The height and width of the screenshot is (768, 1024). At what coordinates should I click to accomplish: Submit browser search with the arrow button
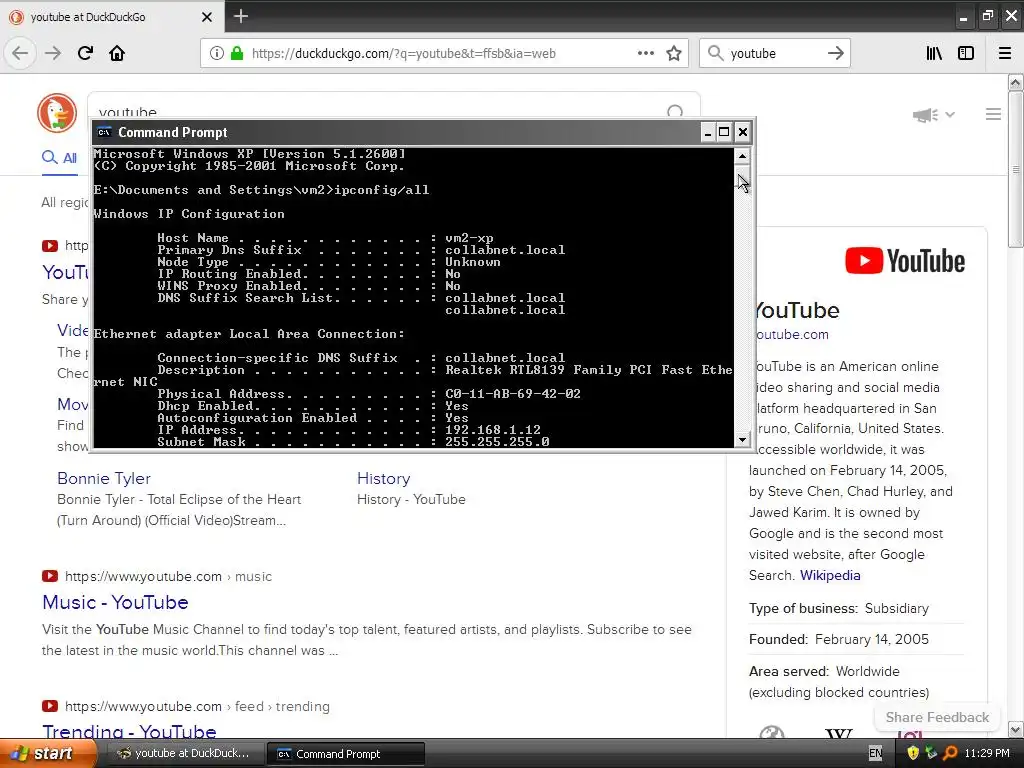pos(835,53)
